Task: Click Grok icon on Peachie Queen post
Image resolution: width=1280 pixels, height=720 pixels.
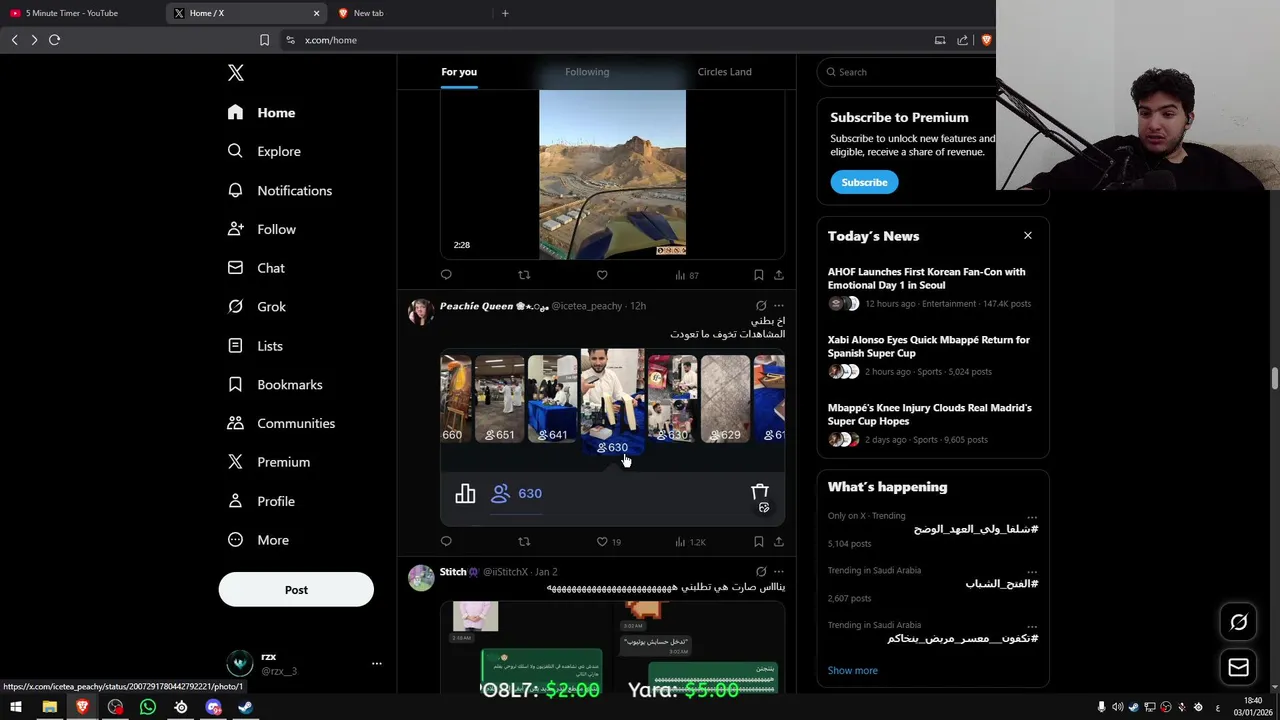Action: click(761, 306)
